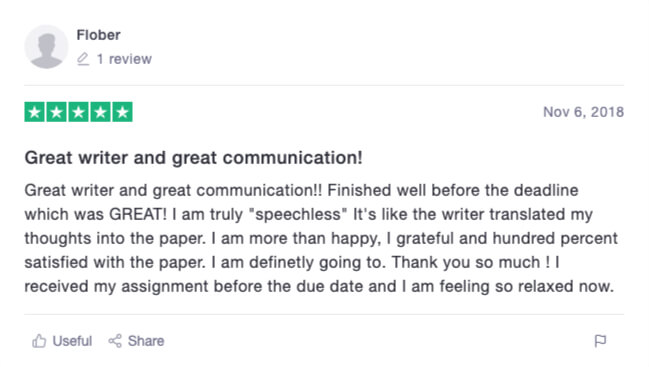The width and height of the screenshot is (649, 367).
Task: Open the bold review title heading
Action: (x=194, y=158)
